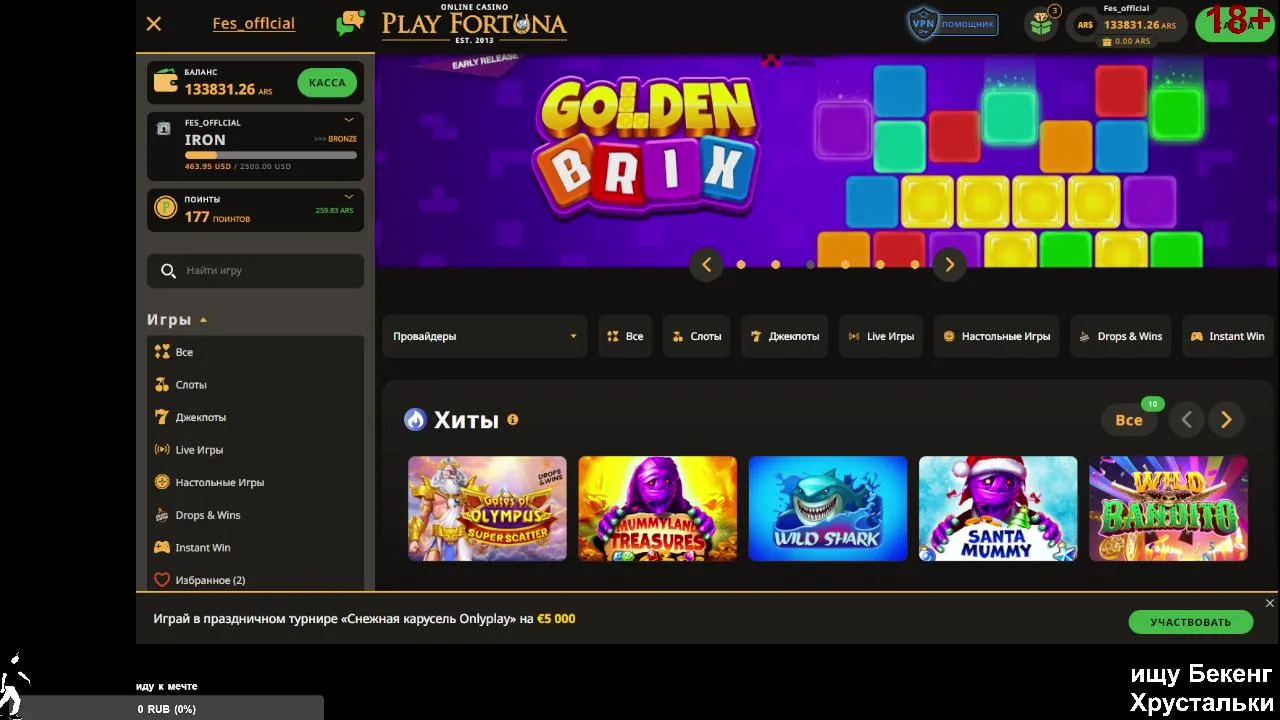This screenshot has width=1280, height=720.
Task: Go to next hits page arrow
Action: pos(1227,420)
